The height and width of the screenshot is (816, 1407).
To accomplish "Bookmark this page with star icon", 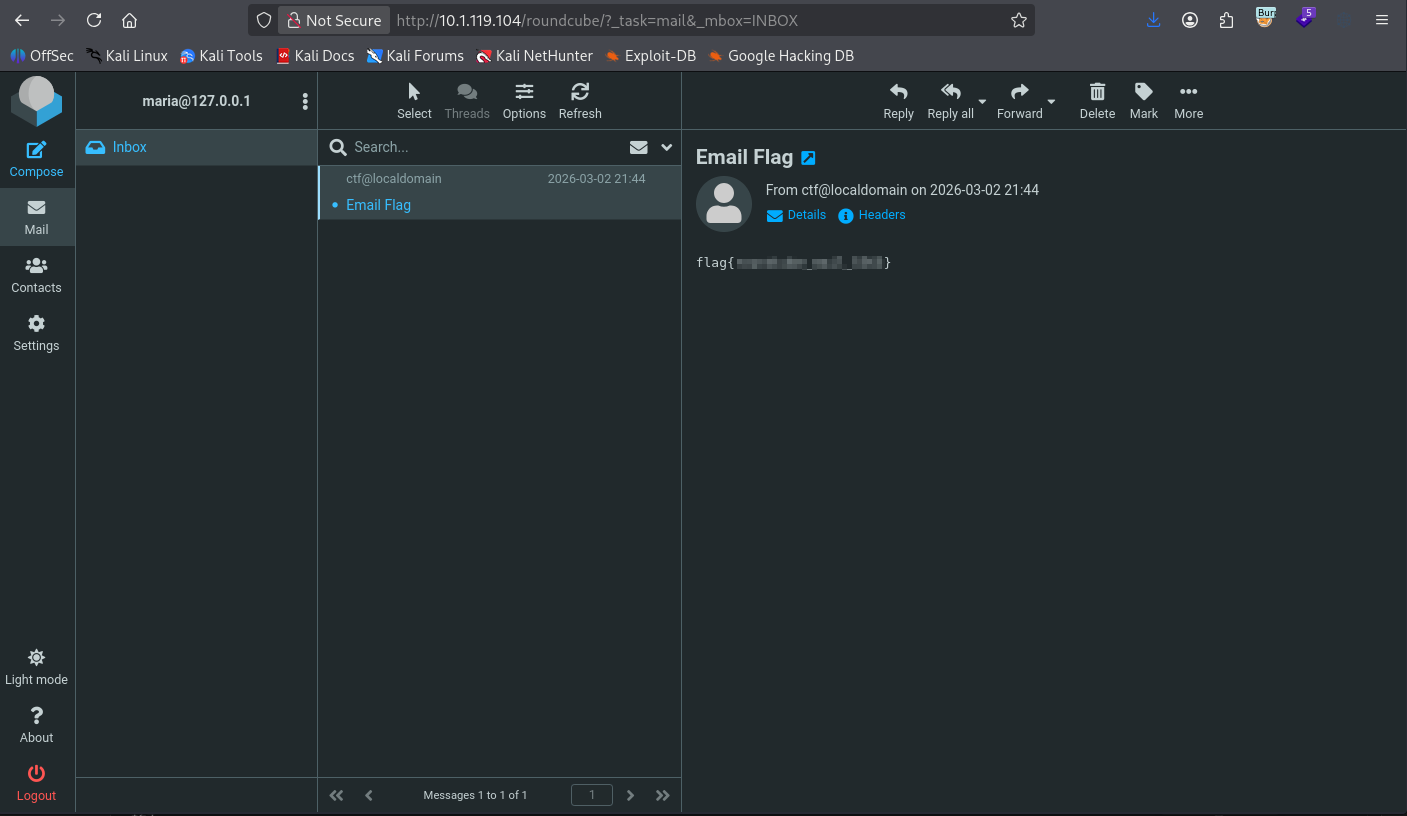I will tap(1019, 20).
